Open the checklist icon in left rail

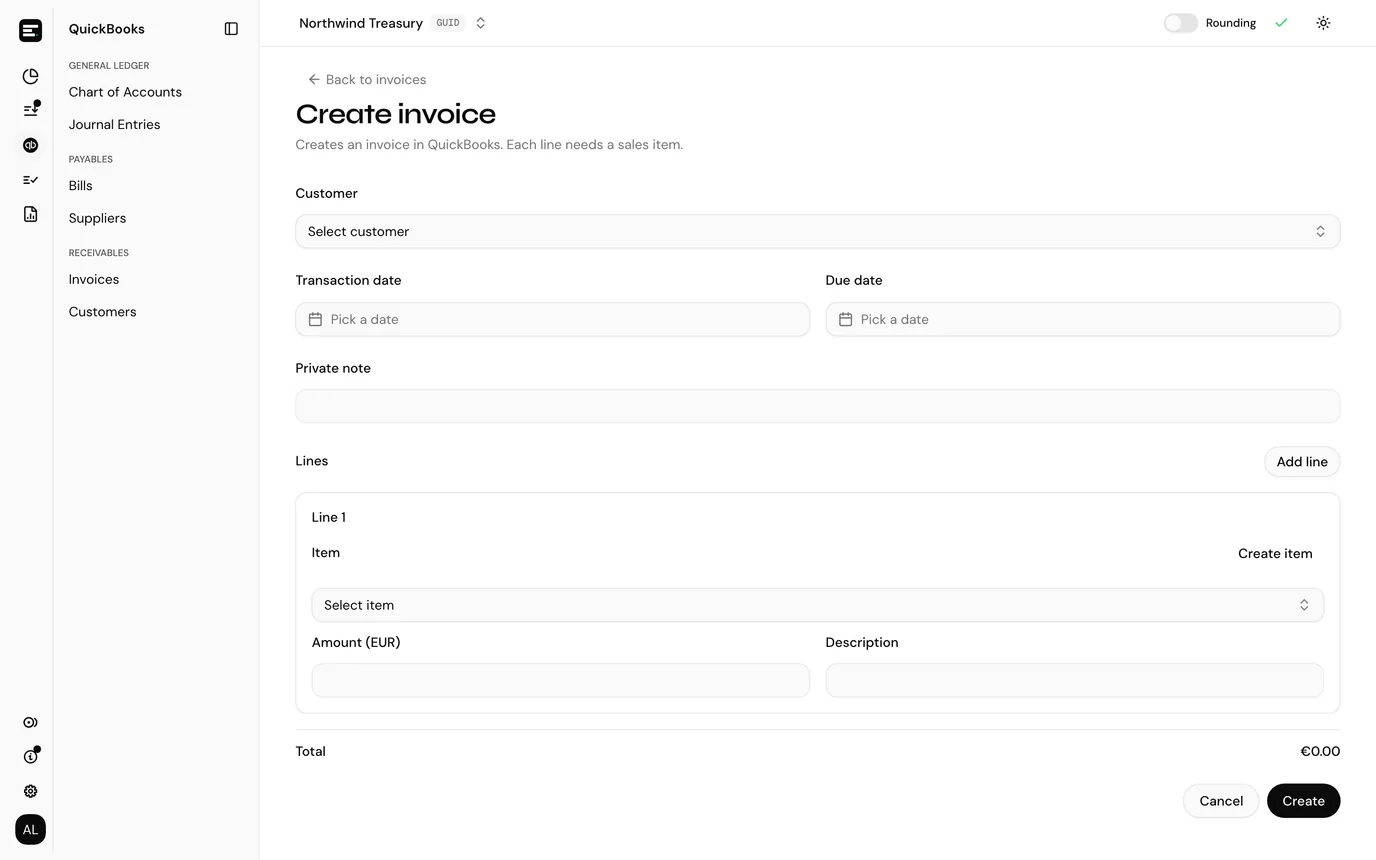pos(30,180)
